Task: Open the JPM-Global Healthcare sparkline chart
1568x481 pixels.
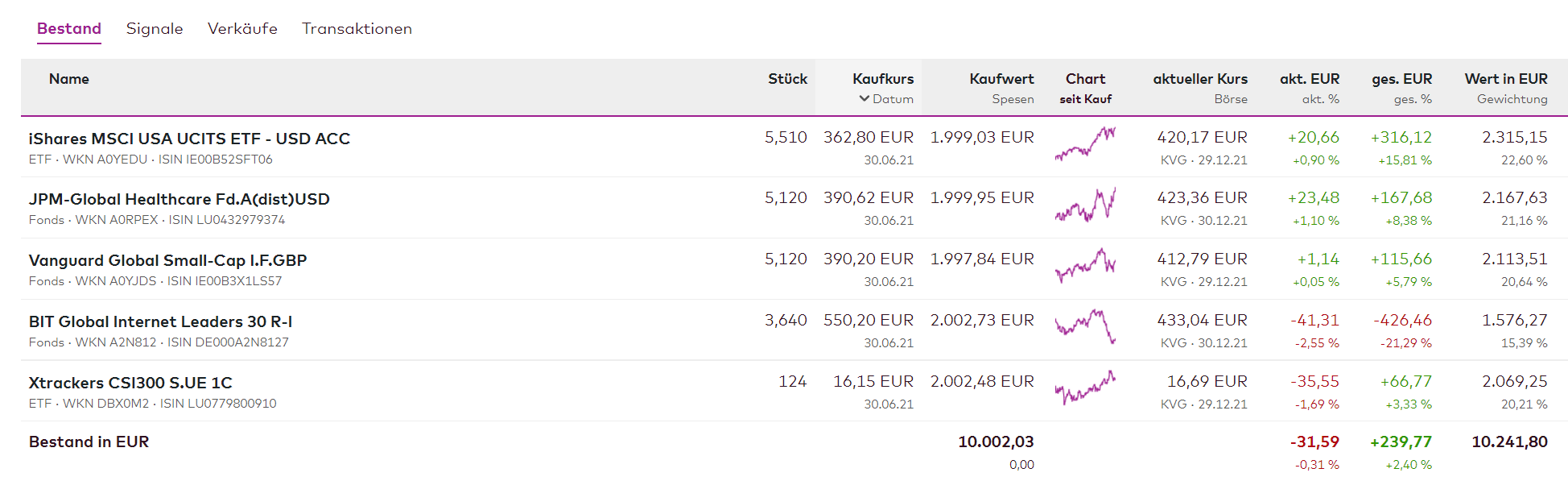Action: (1085, 205)
